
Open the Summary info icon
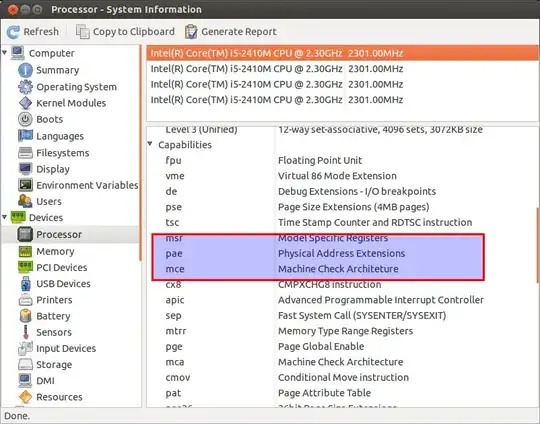[25, 70]
